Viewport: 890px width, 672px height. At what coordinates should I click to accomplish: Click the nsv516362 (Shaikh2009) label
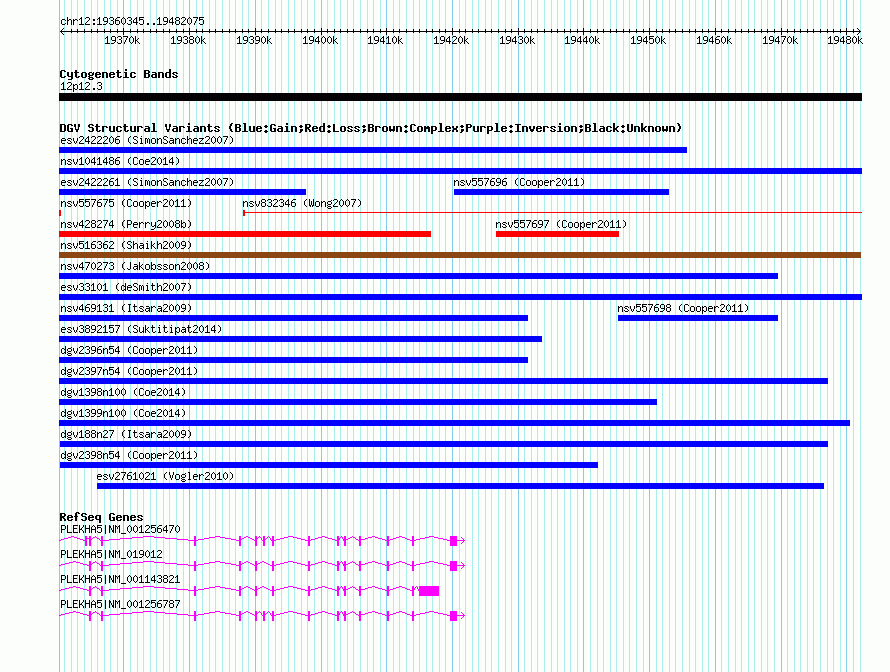point(126,245)
